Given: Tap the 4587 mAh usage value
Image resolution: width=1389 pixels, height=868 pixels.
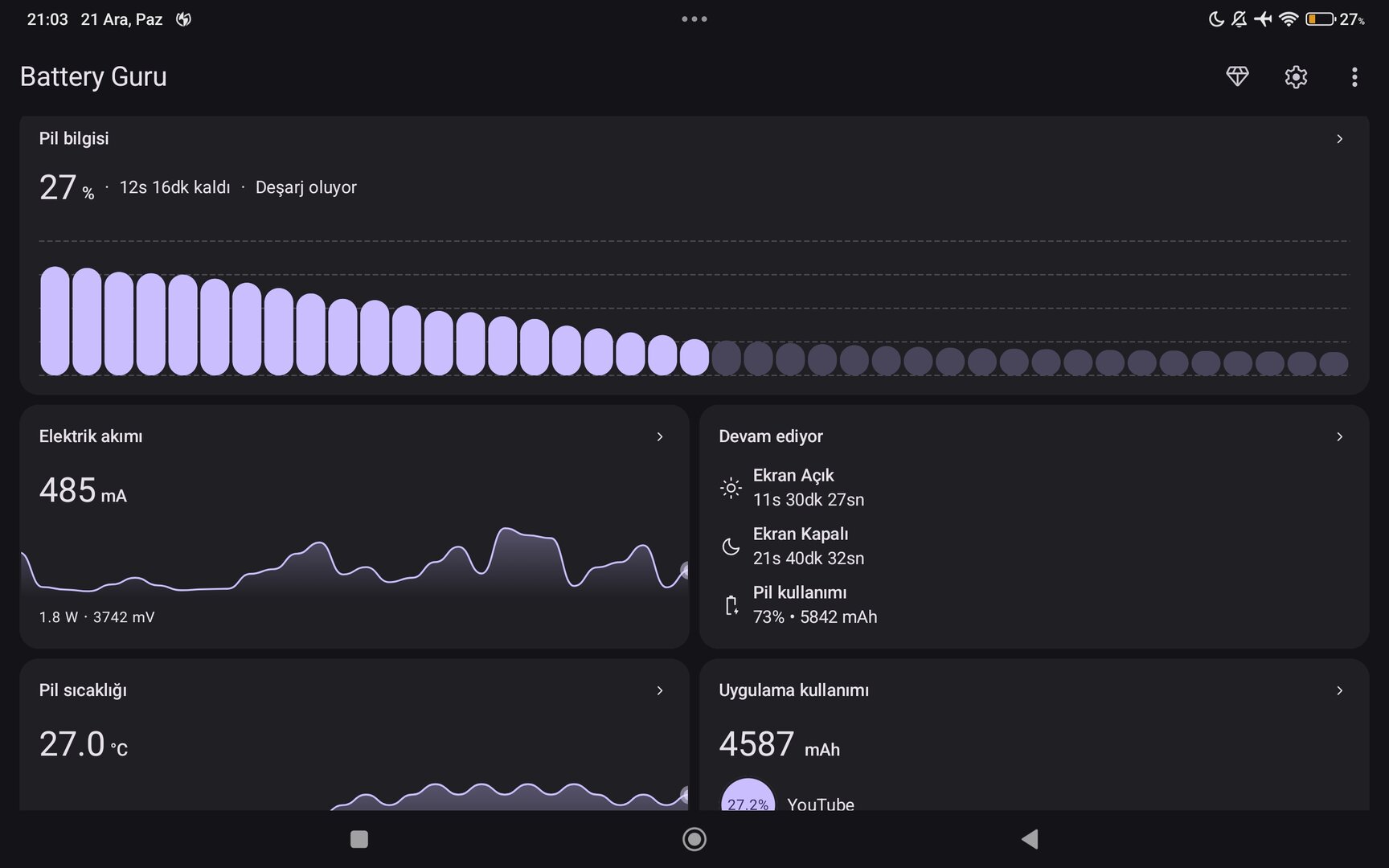Looking at the screenshot, I should coord(779,744).
